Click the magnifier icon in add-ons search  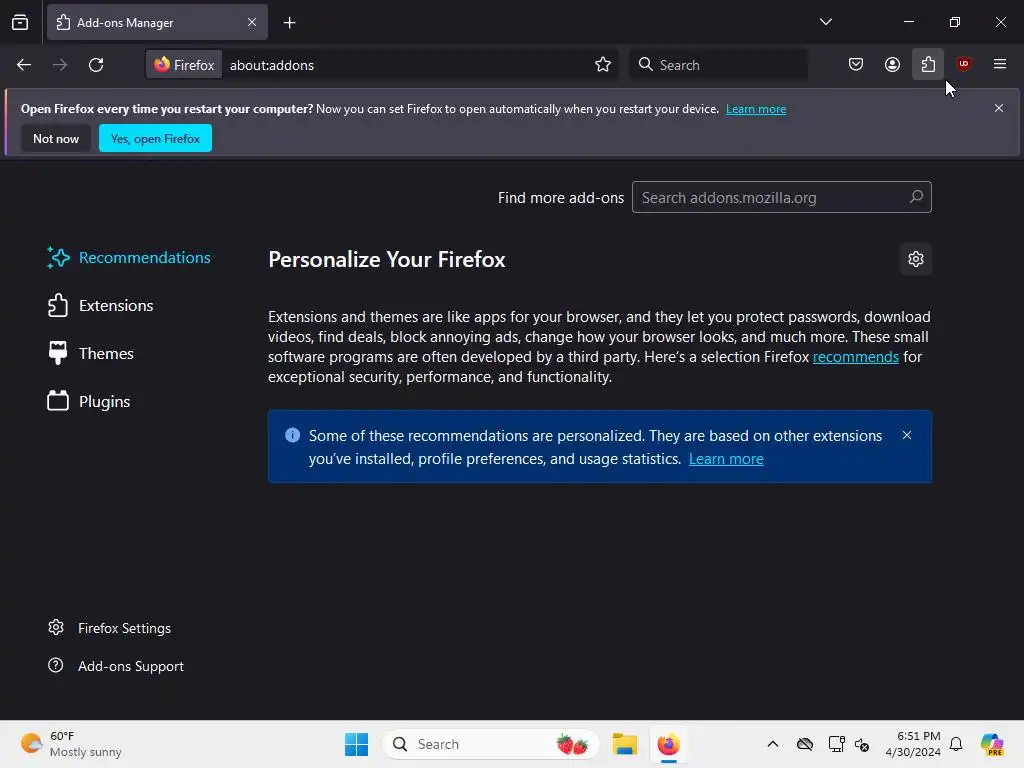(x=916, y=197)
